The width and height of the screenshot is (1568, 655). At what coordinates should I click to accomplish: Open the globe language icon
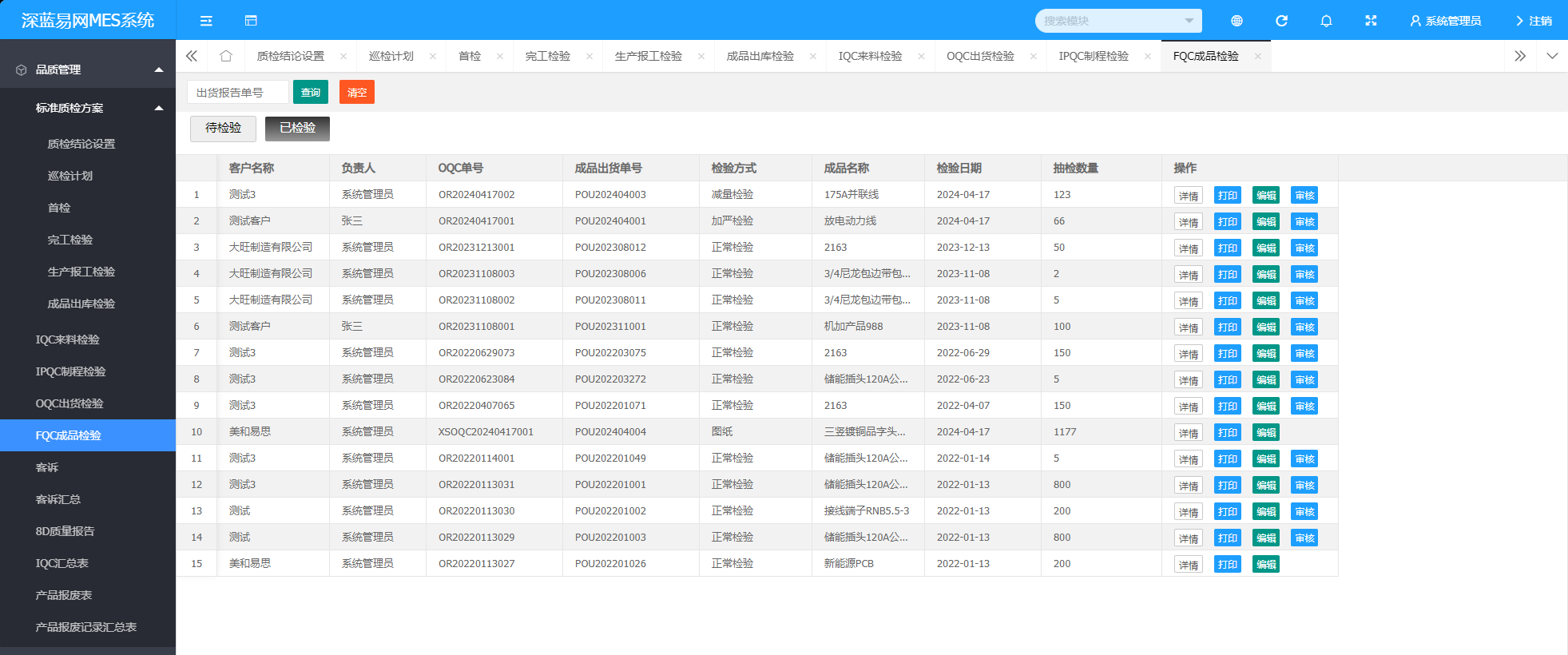point(1237,21)
